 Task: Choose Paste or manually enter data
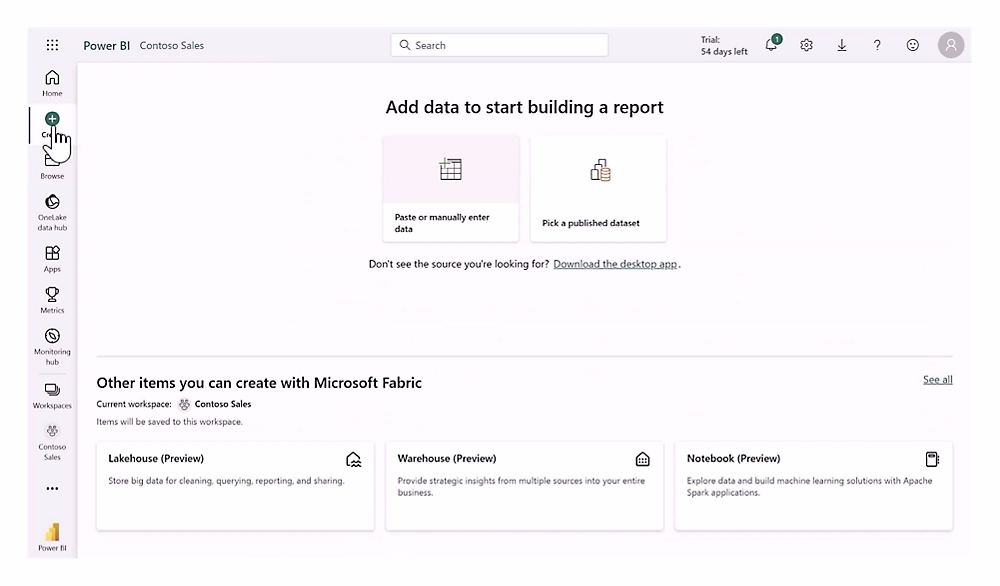[x=450, y=188]
